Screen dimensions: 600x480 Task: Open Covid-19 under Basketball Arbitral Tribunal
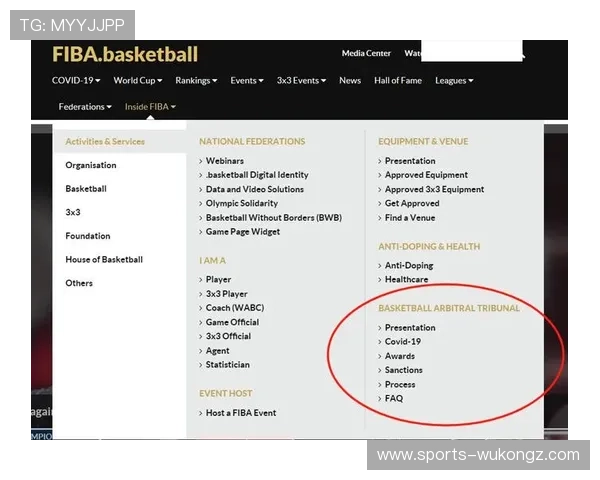[x=403, y=341]
